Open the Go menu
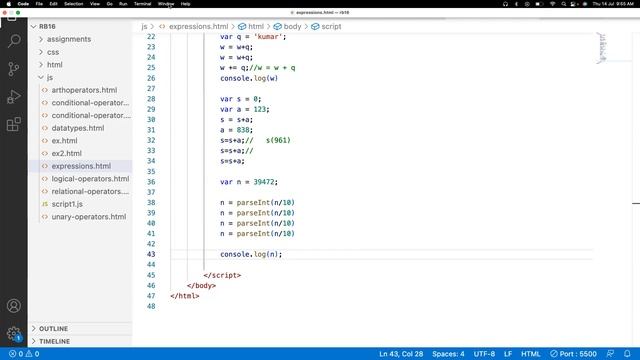This screenshot has width=640, height=360. click(109, 4)
